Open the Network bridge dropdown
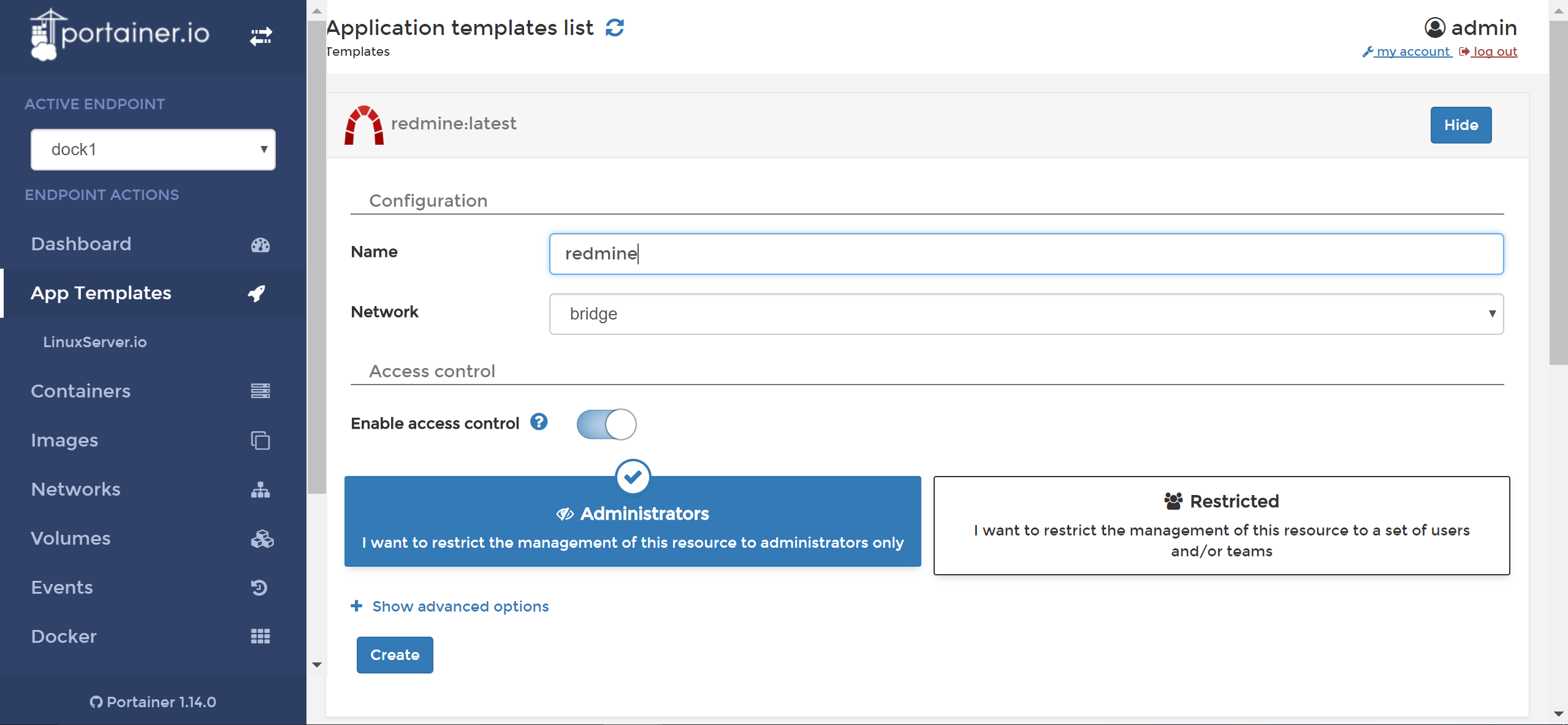 [1026, 314]
